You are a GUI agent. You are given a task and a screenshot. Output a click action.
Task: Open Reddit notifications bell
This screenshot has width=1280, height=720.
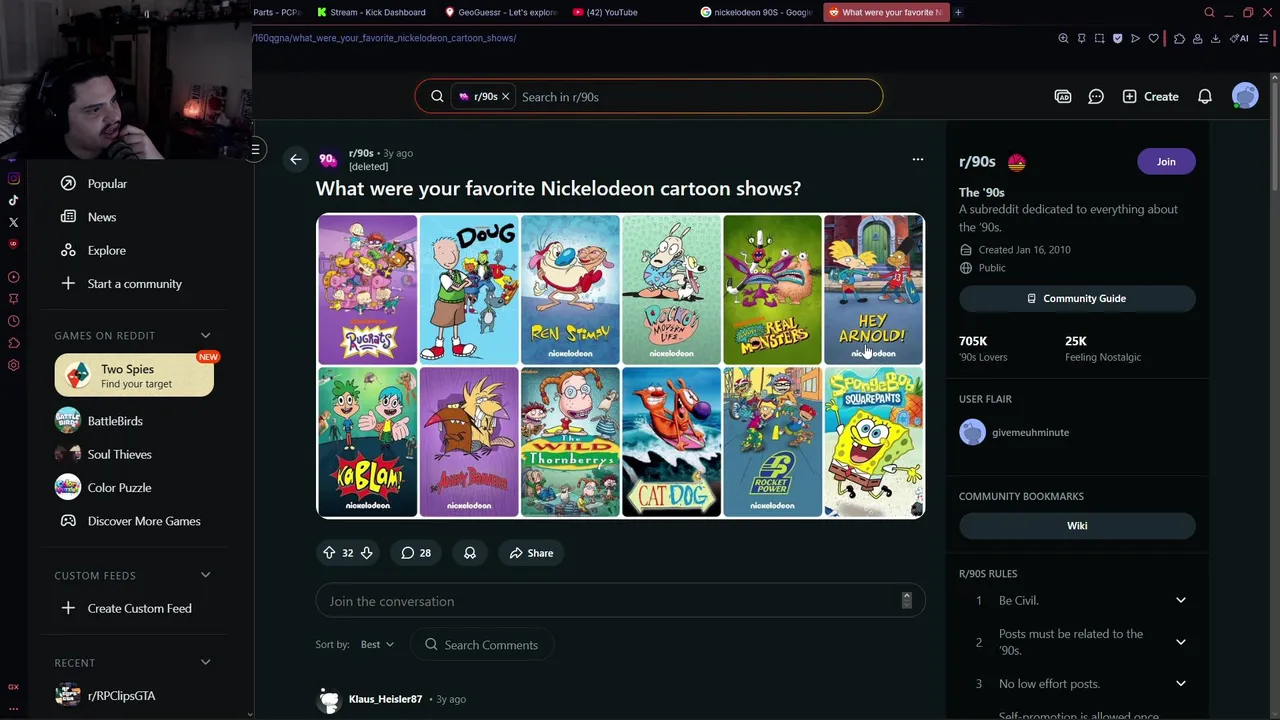point(1205,96)
